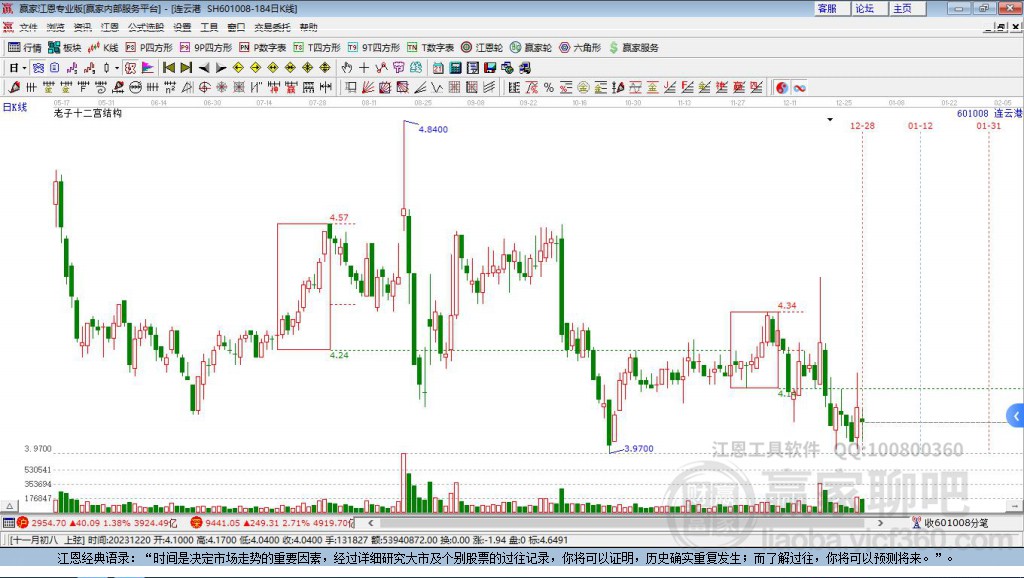Viewport: 1024px width, 578px height.
Task: Select the red pencil drawing tool
Action: tap(14, 88)
